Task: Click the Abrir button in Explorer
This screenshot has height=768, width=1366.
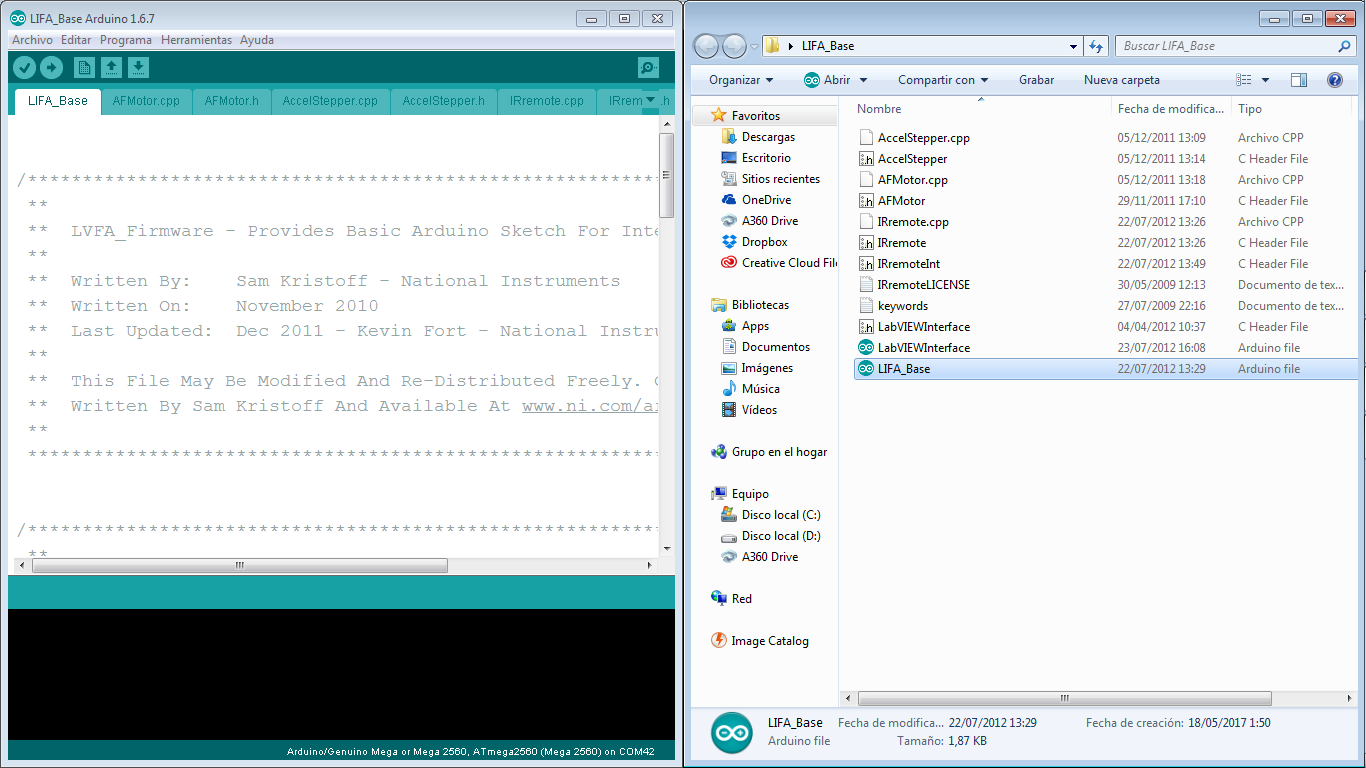Action: pos(827,80)
